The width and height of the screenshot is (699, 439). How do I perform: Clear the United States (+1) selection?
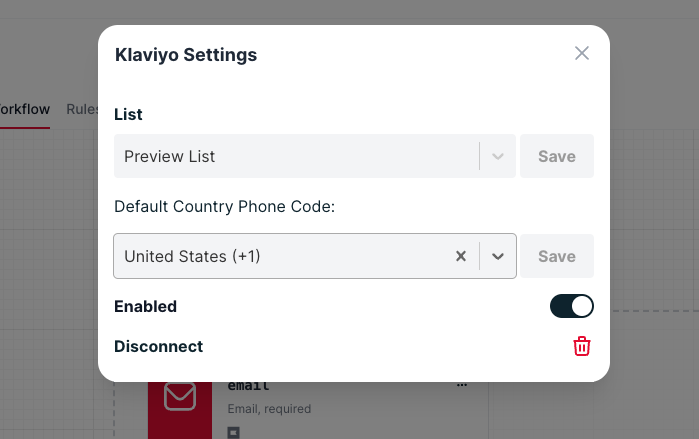pos(461,256)
